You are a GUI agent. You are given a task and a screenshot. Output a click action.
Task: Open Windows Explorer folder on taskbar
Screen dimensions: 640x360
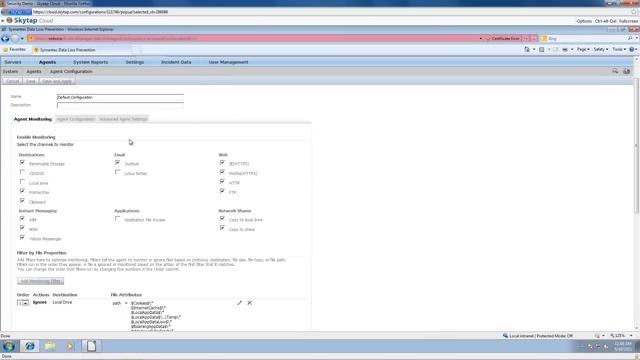click(x=50, y=347)
